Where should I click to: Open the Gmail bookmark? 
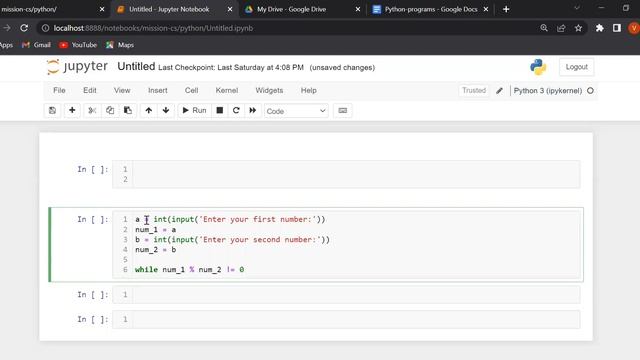36,45
